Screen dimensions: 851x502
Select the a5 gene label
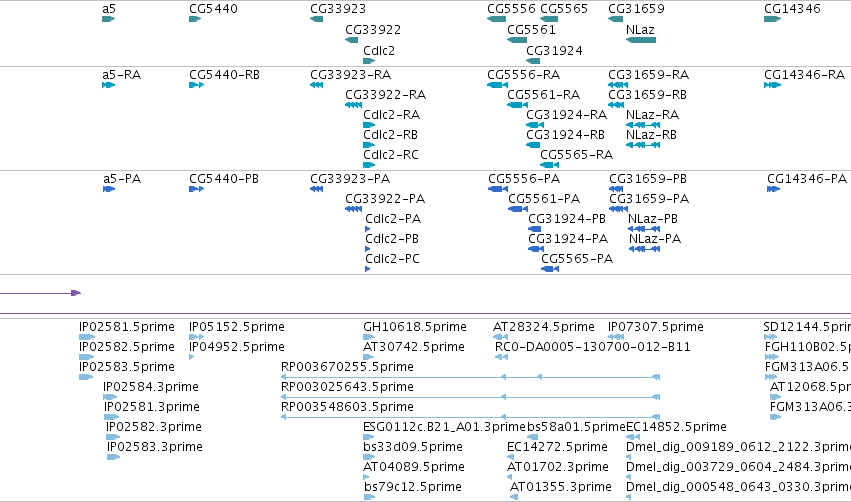[109, 9]
